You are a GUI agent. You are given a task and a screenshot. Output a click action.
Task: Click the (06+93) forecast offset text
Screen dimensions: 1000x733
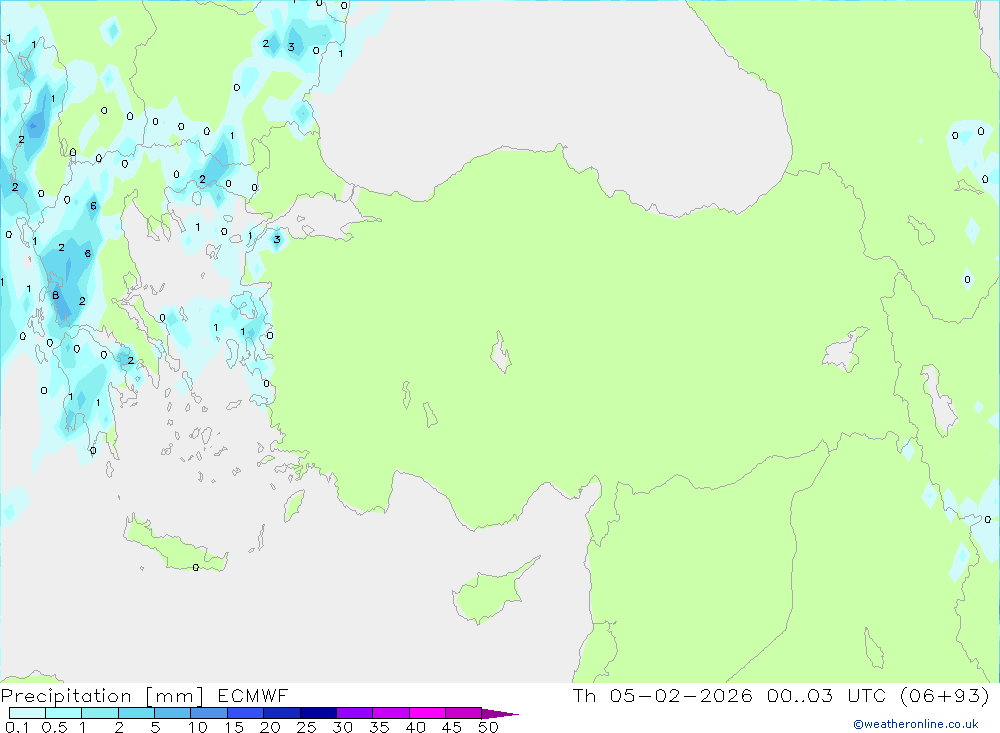[x=945, y=695]
